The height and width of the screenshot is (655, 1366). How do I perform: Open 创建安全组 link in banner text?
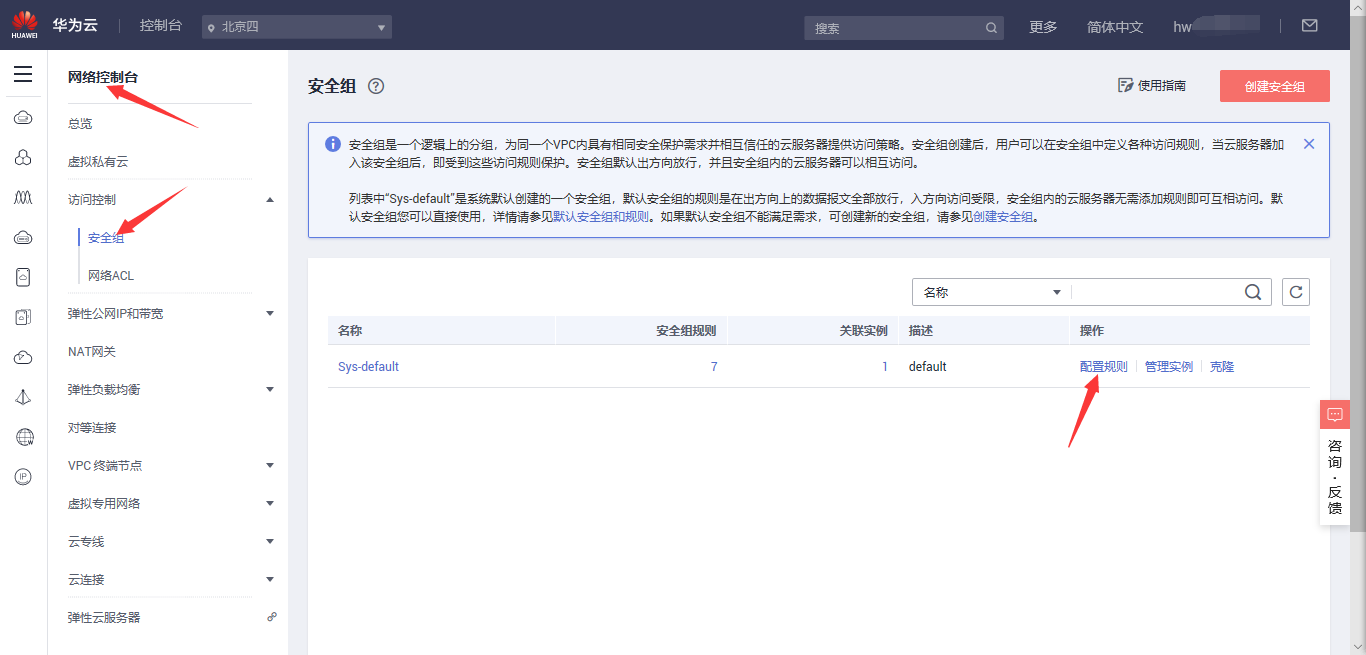[1003, 216]
